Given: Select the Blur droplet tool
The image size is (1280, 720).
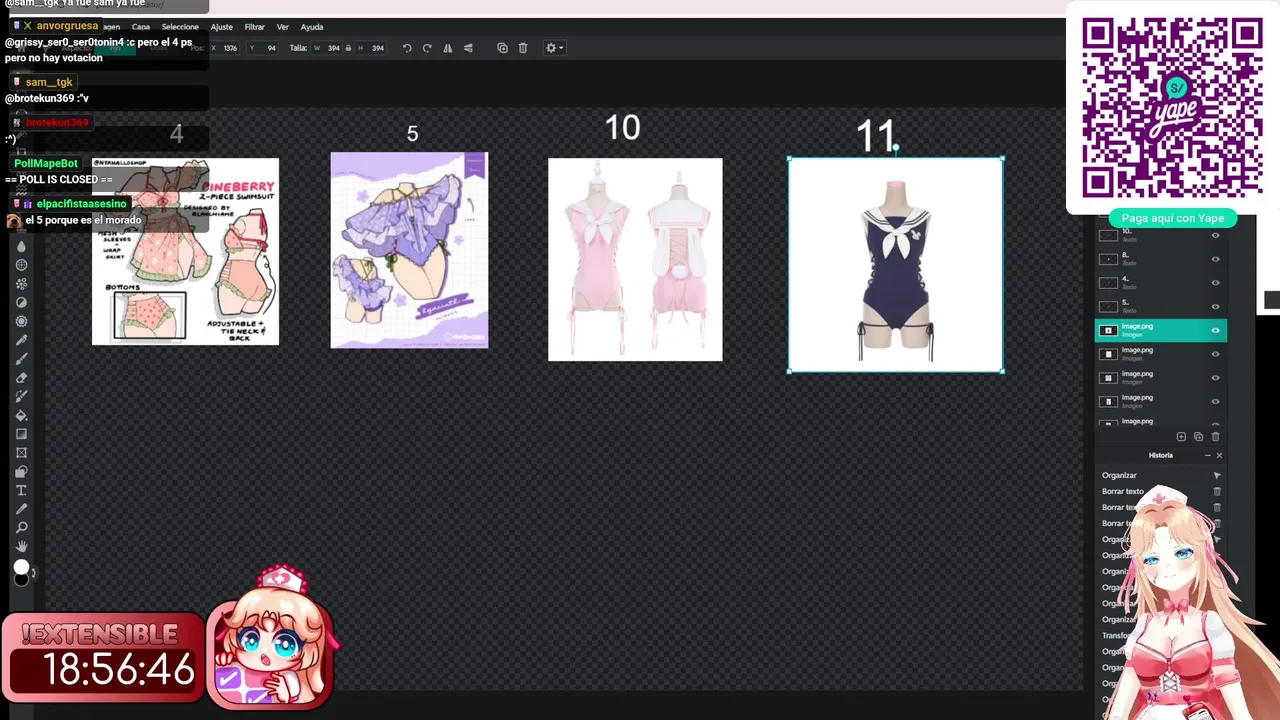Looking at the screenshot, I should [x=21, y=246].
